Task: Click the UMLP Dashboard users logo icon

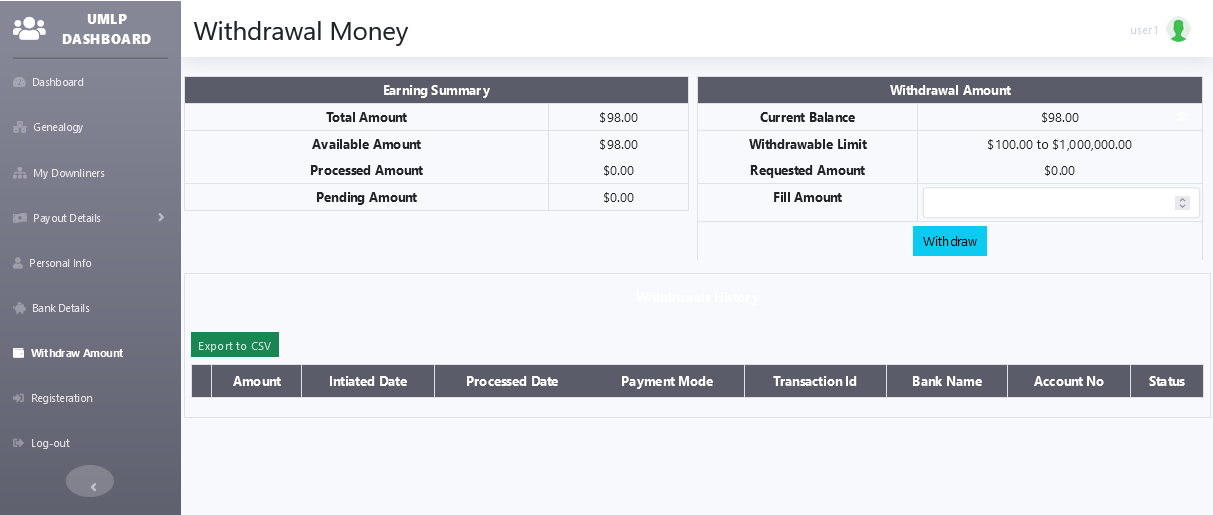Action: (x=29, y=29)
